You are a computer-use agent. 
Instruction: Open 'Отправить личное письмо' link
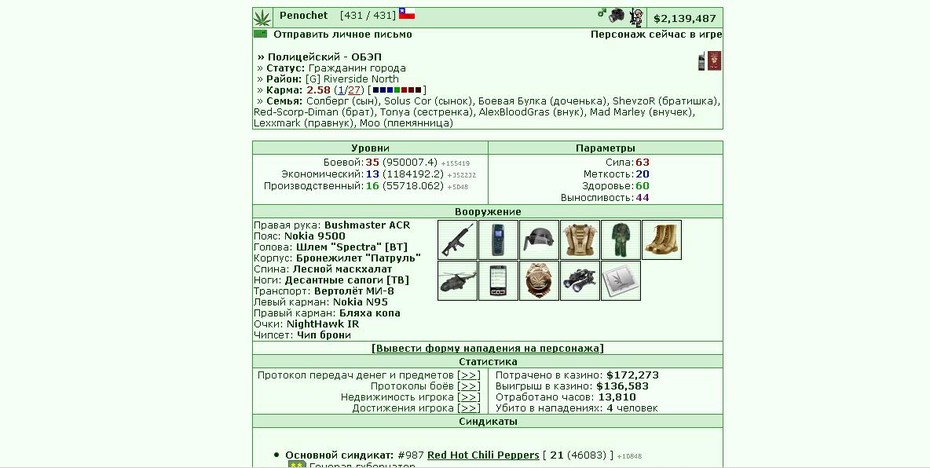tap(343, 34)
